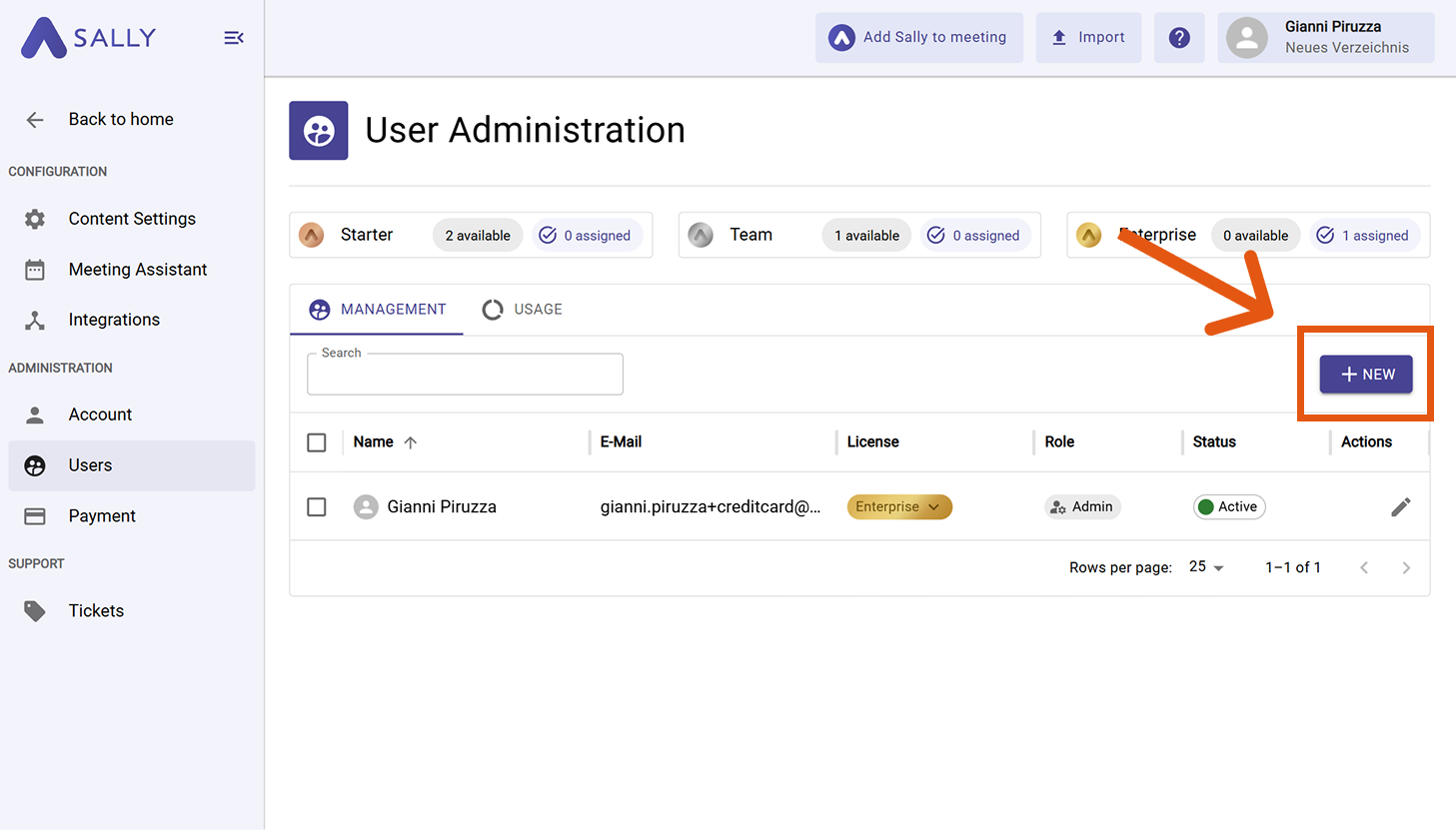Image resolution: width=1456 pixels, height=830 pixels.
Task: Collapse the sidebar menu icon
Action: pyautogui.click(x=234, y=38)
